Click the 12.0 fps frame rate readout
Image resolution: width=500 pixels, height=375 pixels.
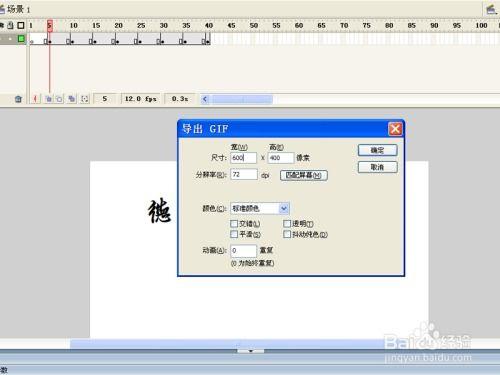tap(140, 99)
